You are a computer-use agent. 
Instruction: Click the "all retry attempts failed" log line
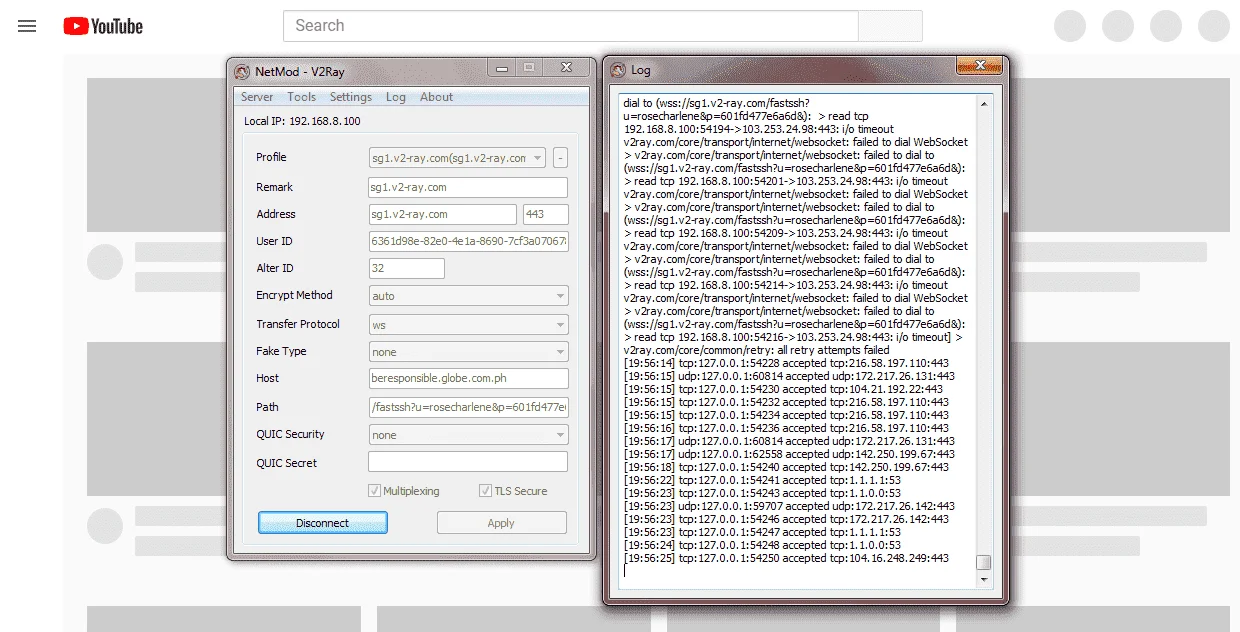click(x=756, y=350)
